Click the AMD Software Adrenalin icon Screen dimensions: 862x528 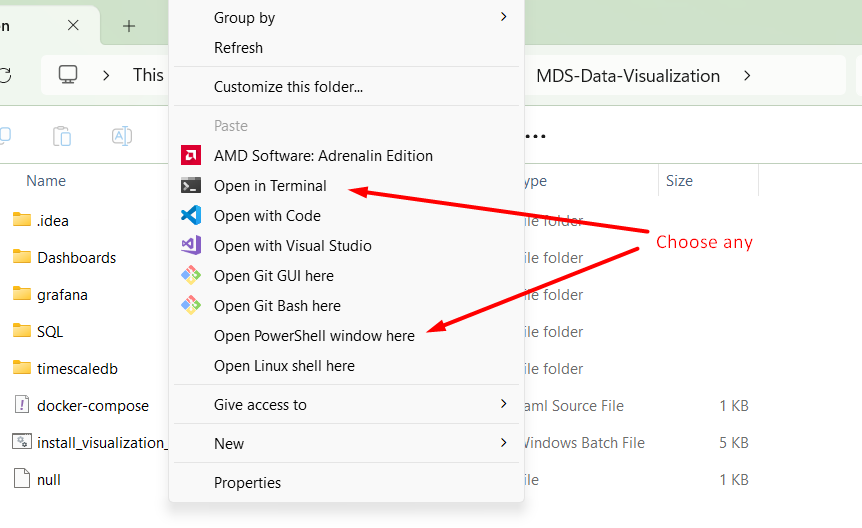coord(190,156)
